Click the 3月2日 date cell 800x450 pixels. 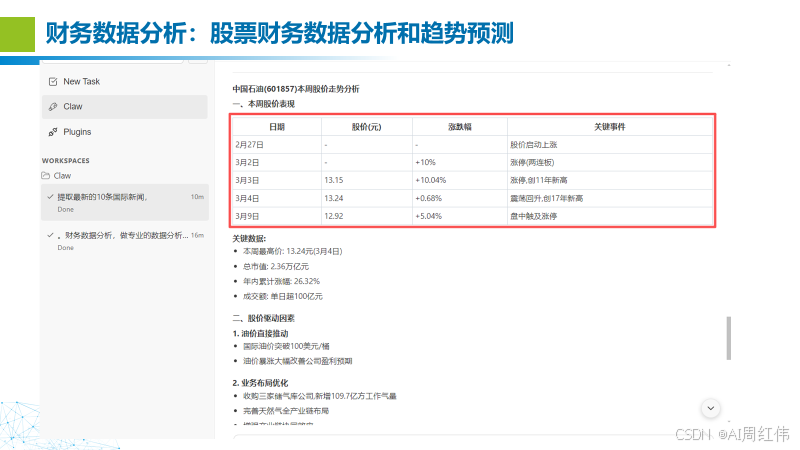point(277,163)
